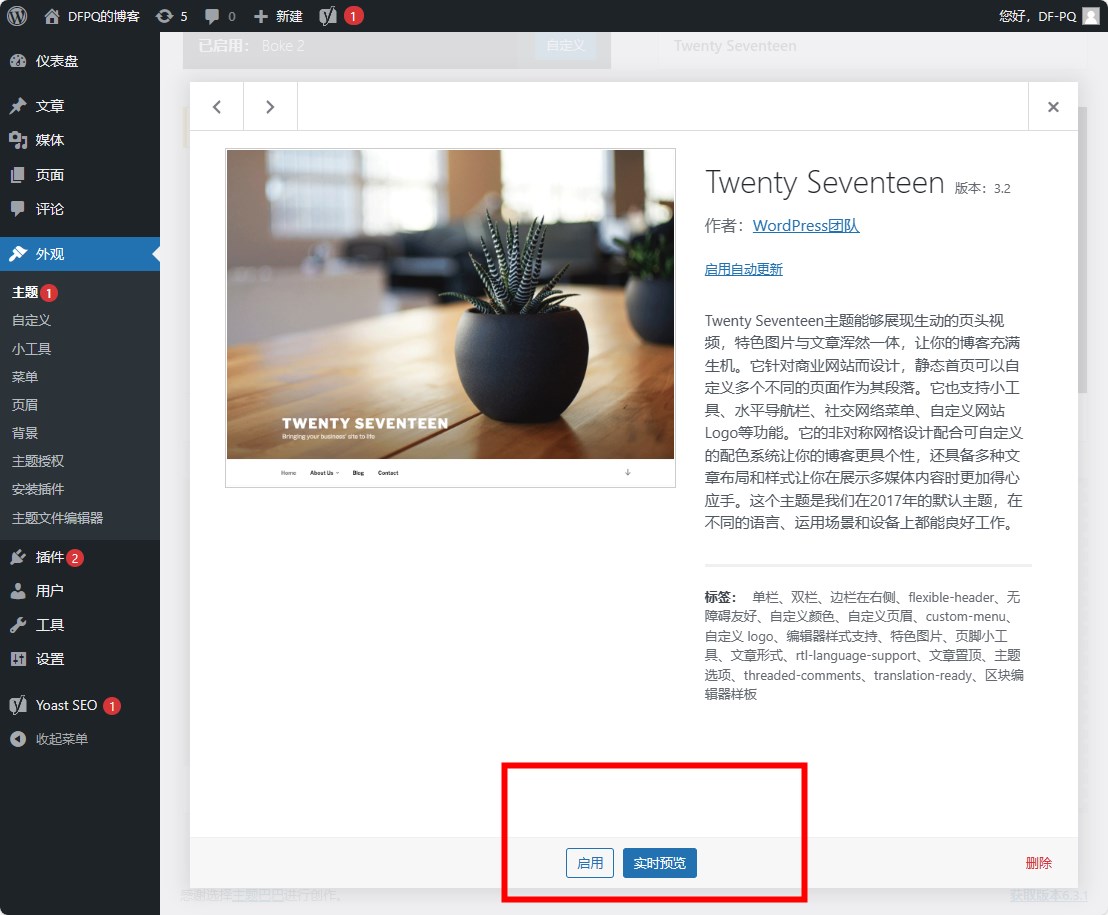Open the WordPress团队 author link

click(x=806, y=225)
